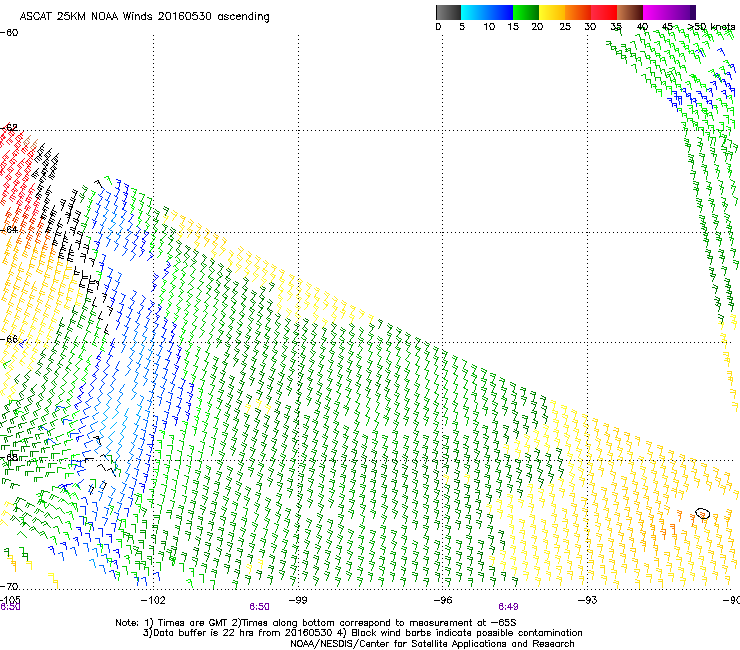Choose the yellow 20–25 knots legend segment
The image size is (740, 650).
point(552,12)
